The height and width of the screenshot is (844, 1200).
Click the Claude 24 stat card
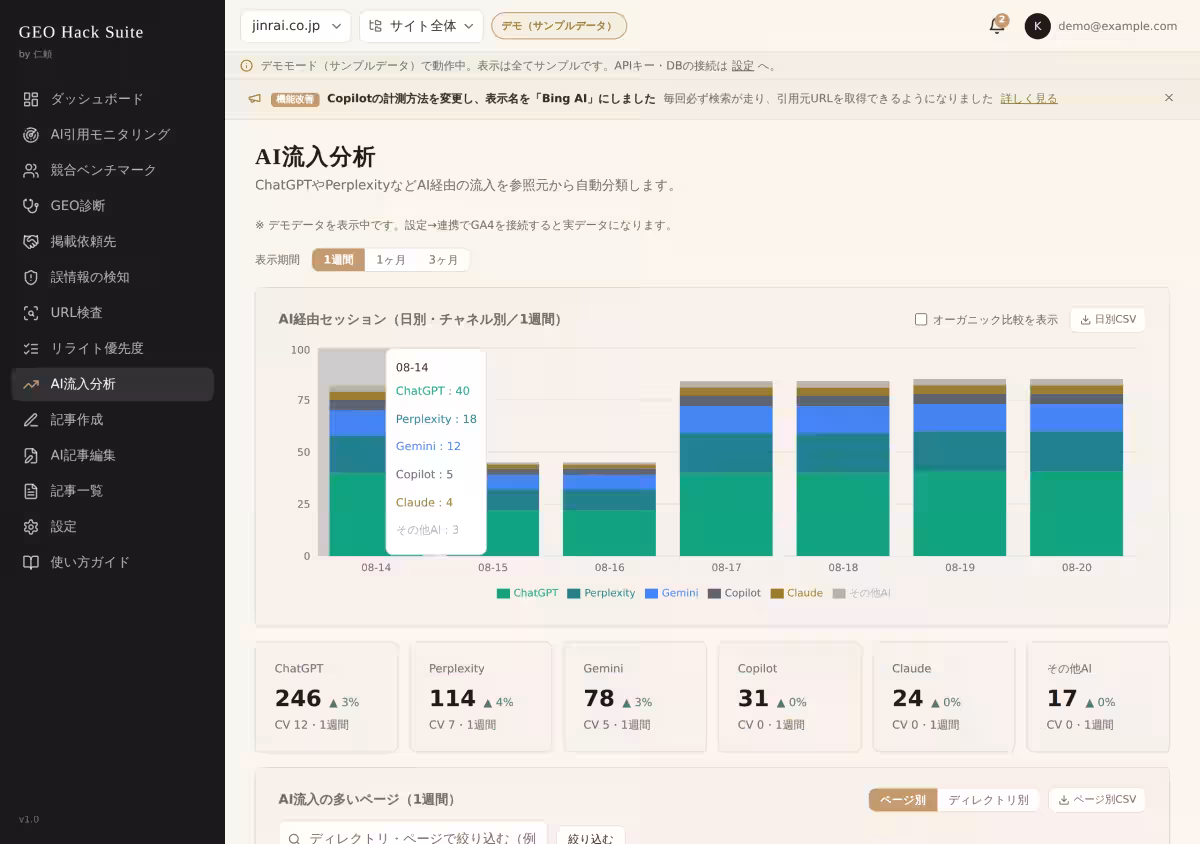pos(944,697)
